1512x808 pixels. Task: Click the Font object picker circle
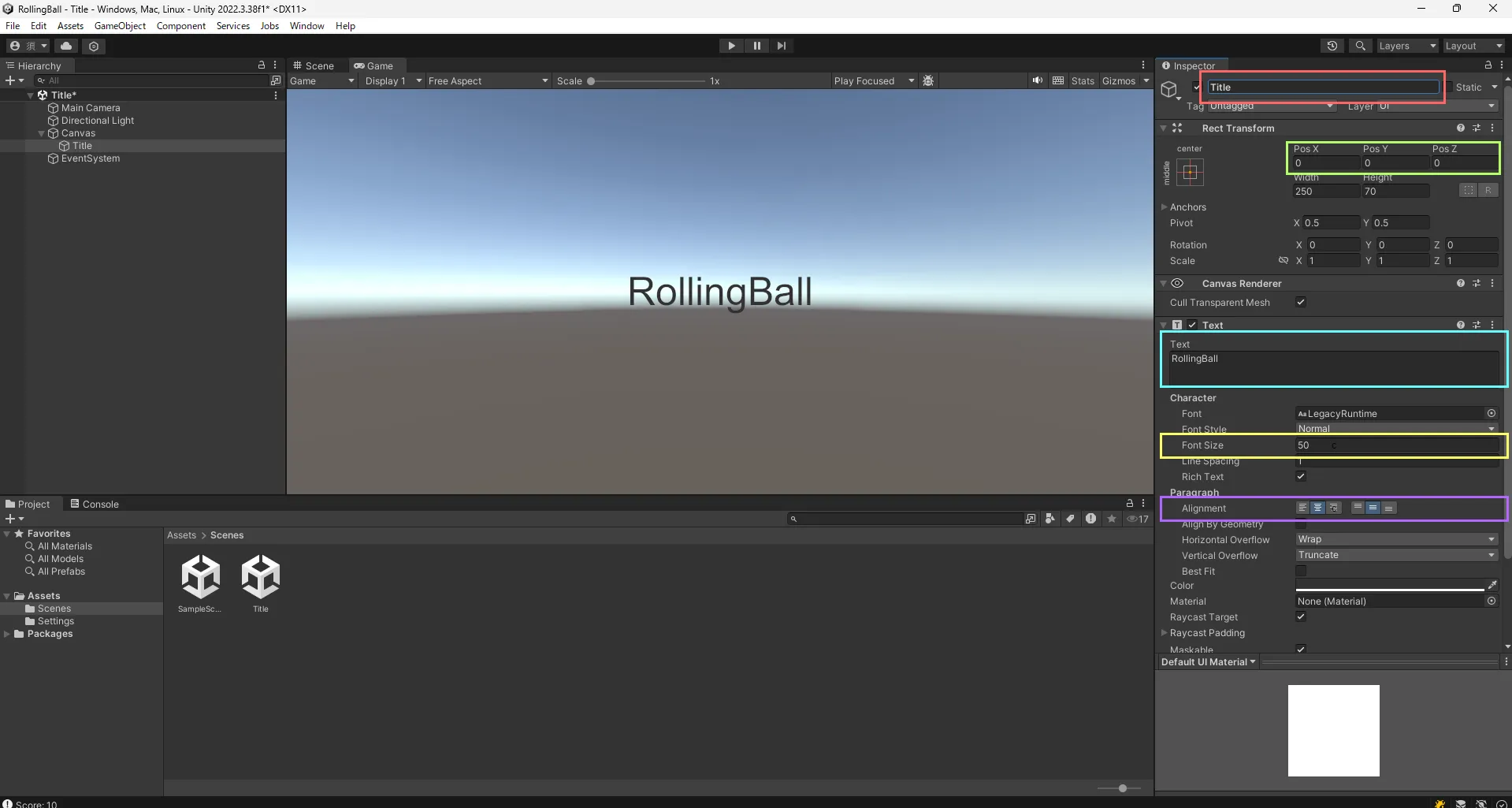pos(1491,413)
